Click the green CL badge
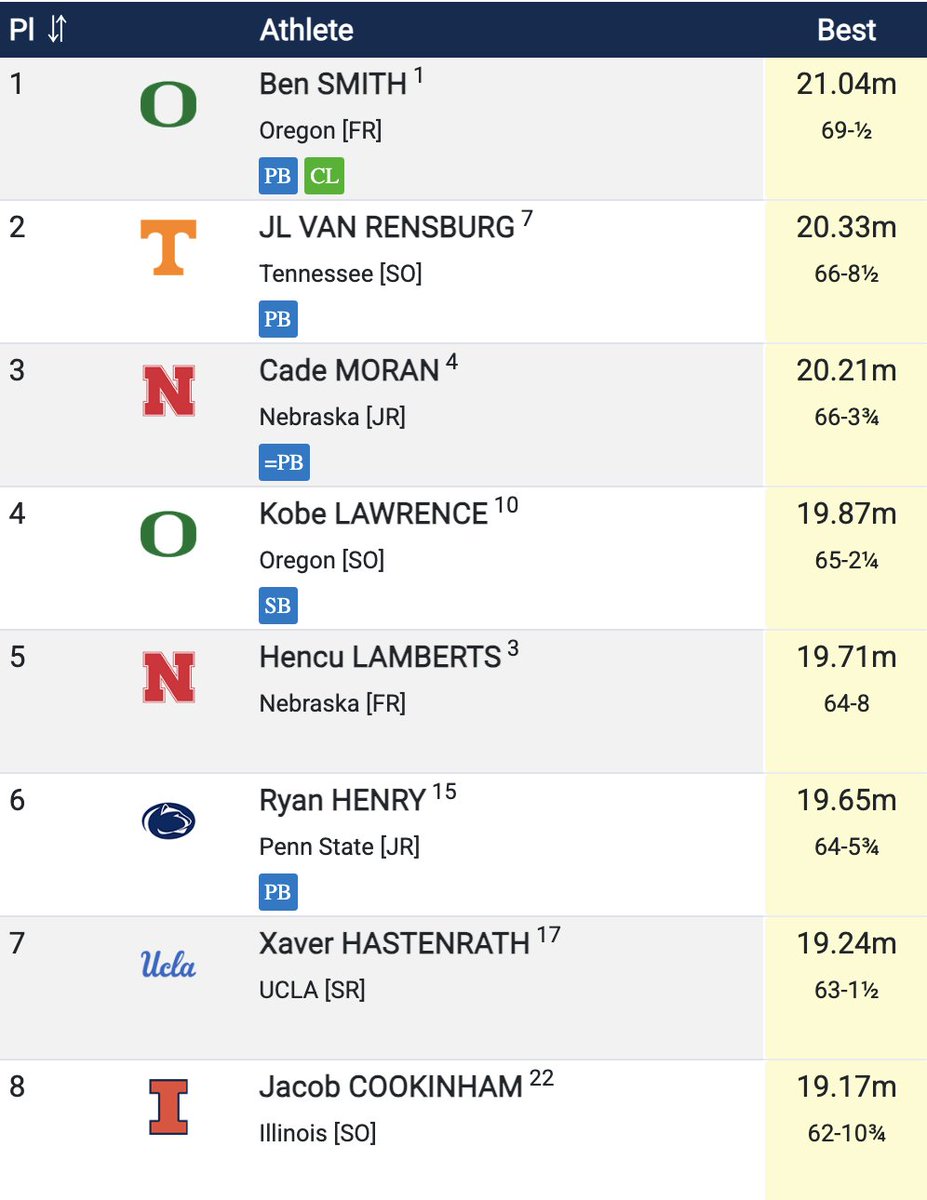The image size is (927, 1200). 324,177
